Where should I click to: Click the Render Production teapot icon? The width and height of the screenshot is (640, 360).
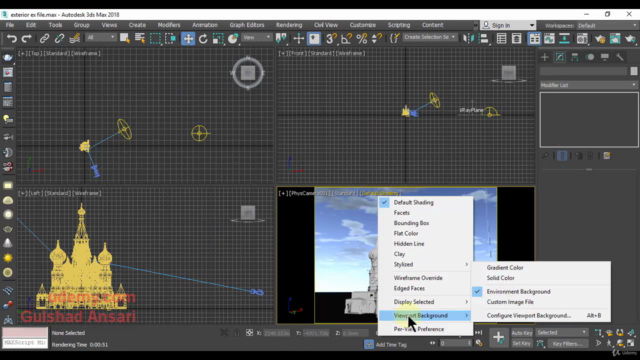point(630,38)
